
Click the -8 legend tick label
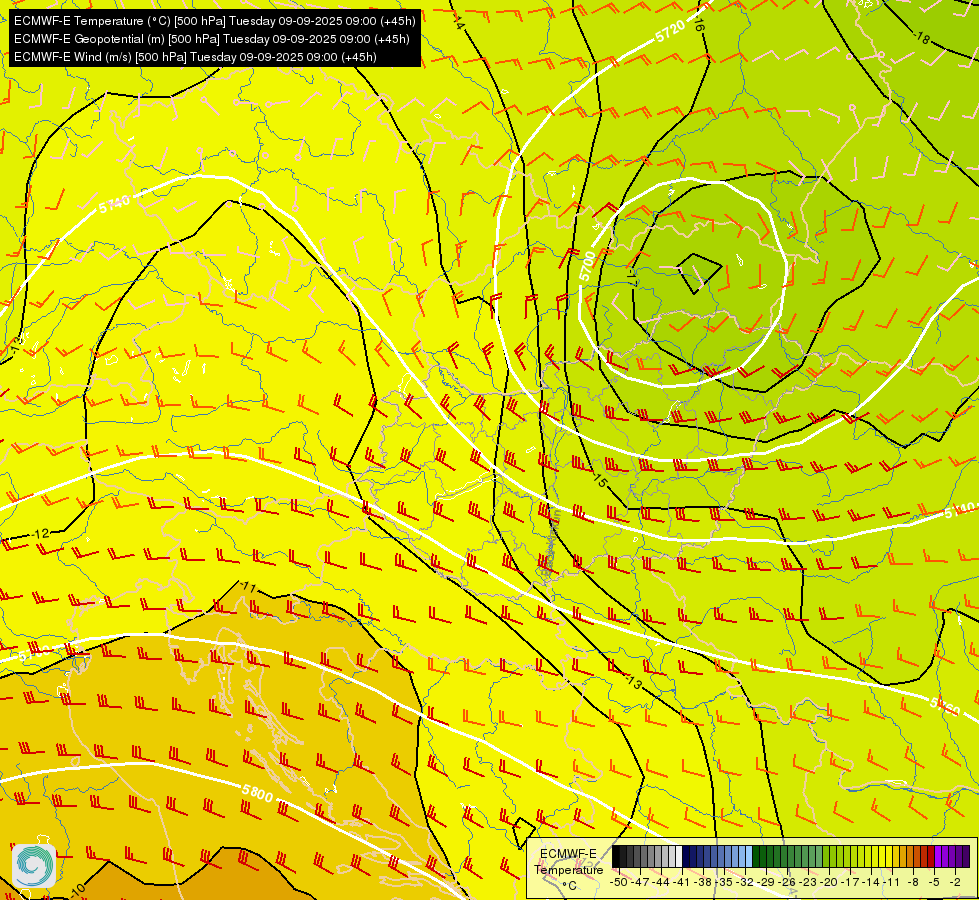(x=913, y=882)
